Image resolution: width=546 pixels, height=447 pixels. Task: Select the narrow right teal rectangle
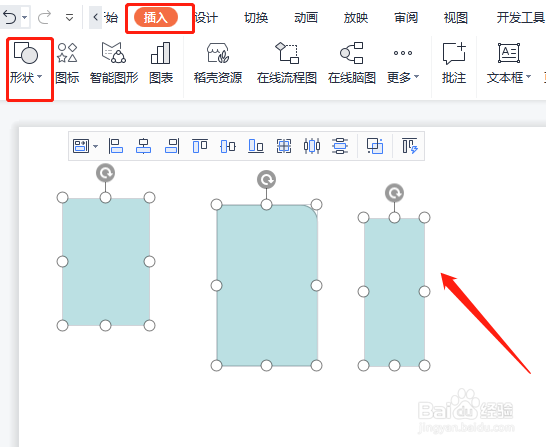[x=394, y=292]
